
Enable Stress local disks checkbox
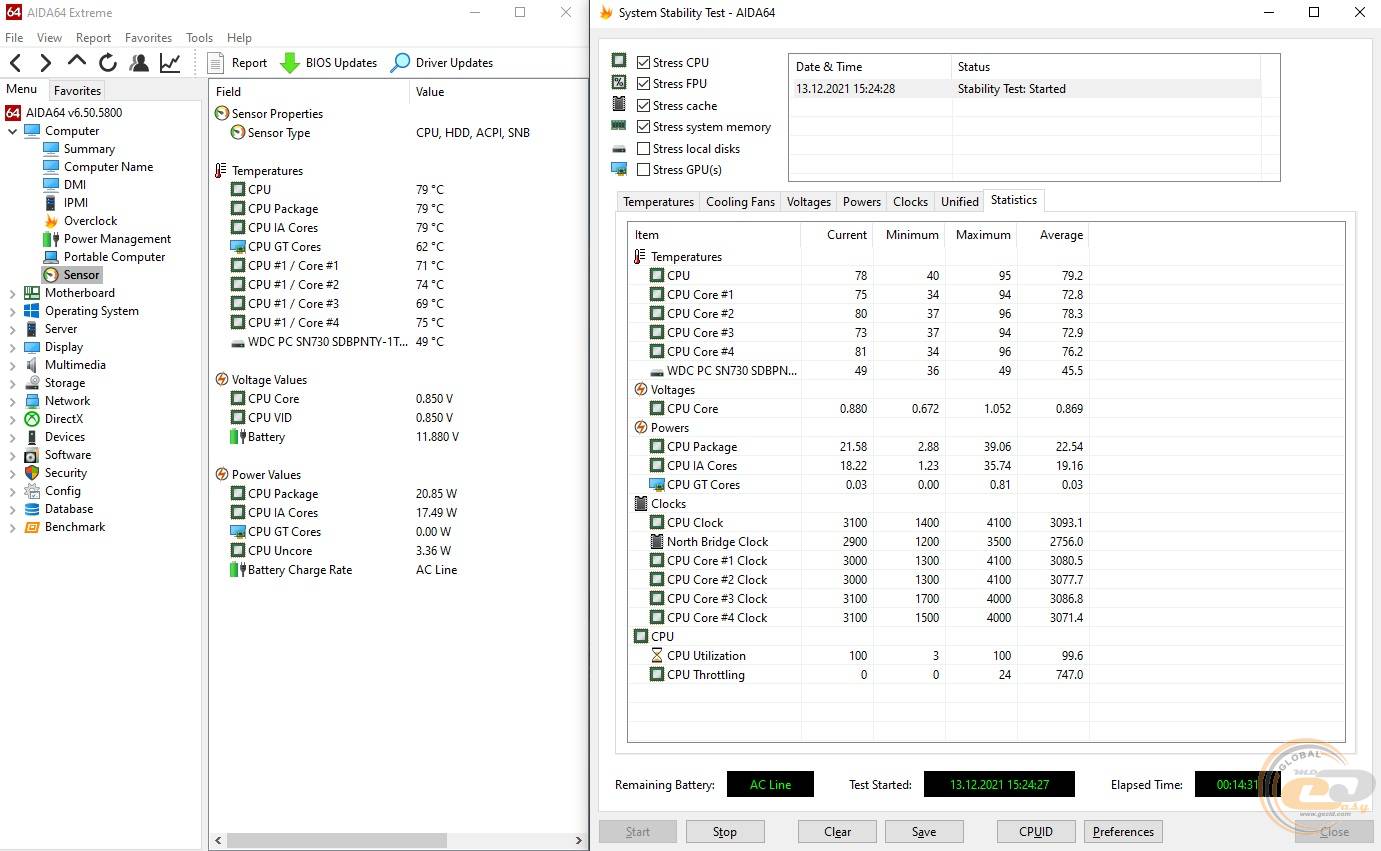643,149
